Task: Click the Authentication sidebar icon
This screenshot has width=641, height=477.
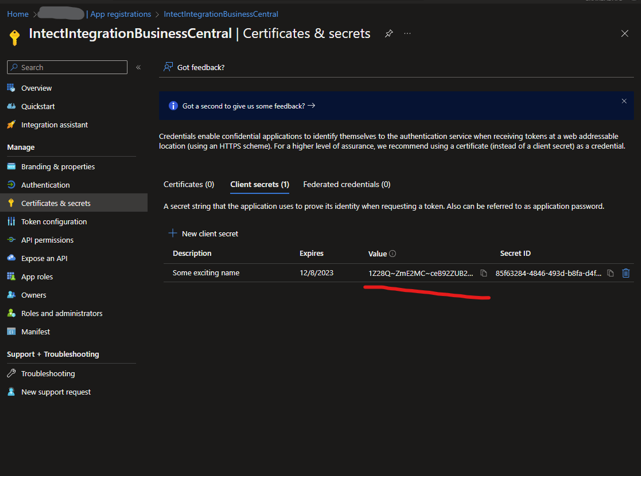Action: pos(11,185)
